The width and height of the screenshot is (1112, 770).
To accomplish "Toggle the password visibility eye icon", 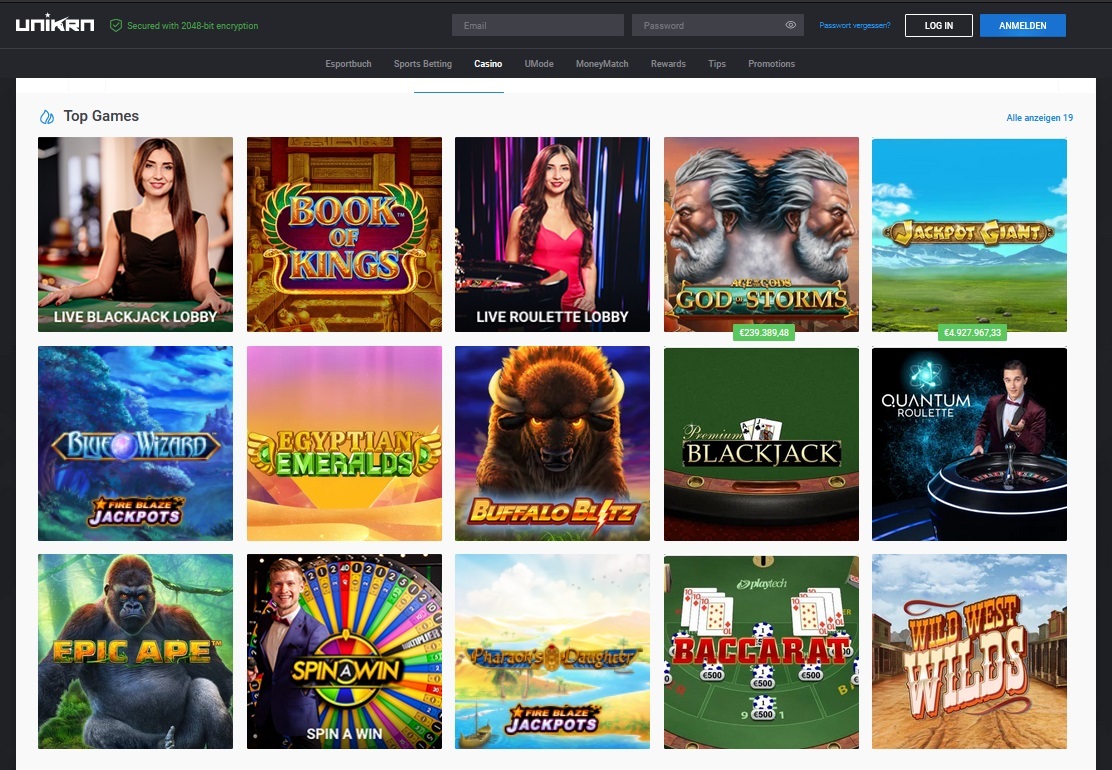I will click(790, 24).
